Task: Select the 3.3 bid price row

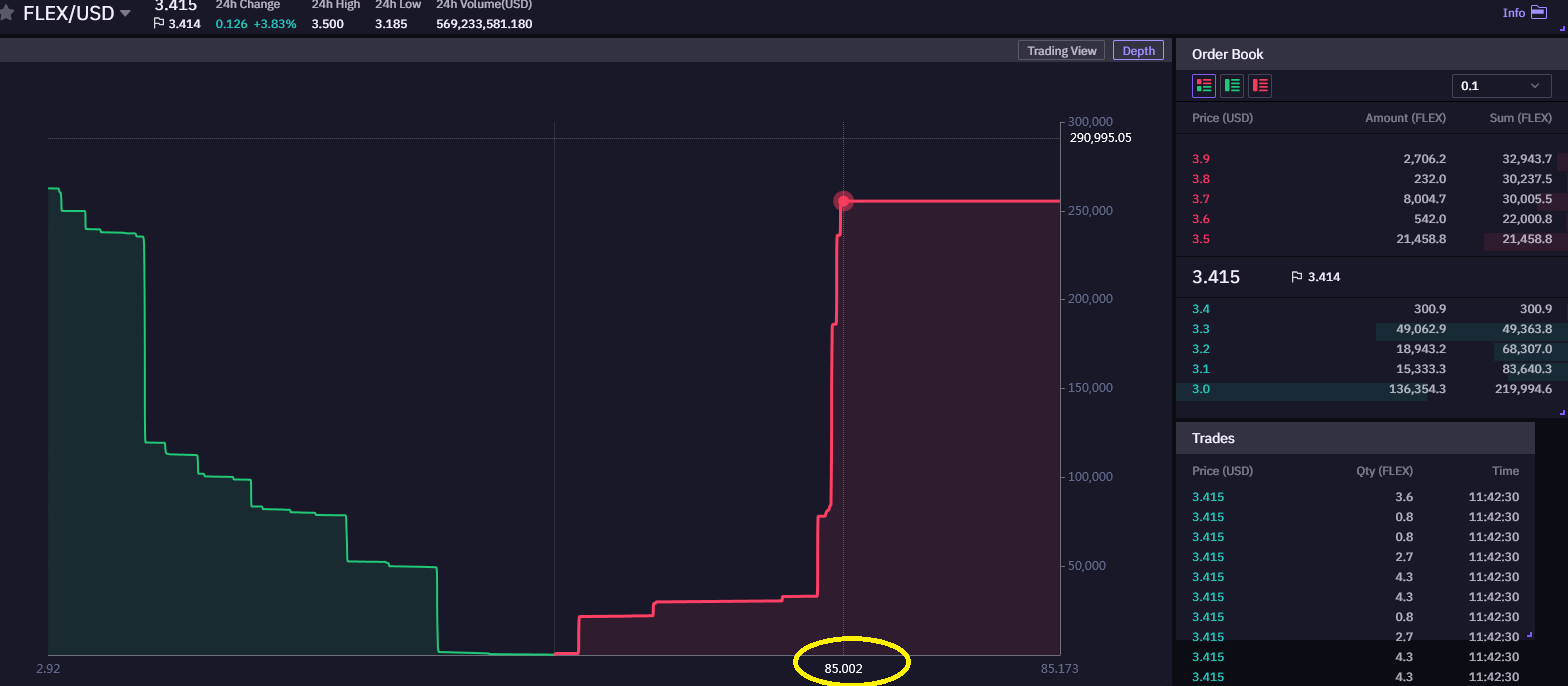Action: (x=1371, y=329)
